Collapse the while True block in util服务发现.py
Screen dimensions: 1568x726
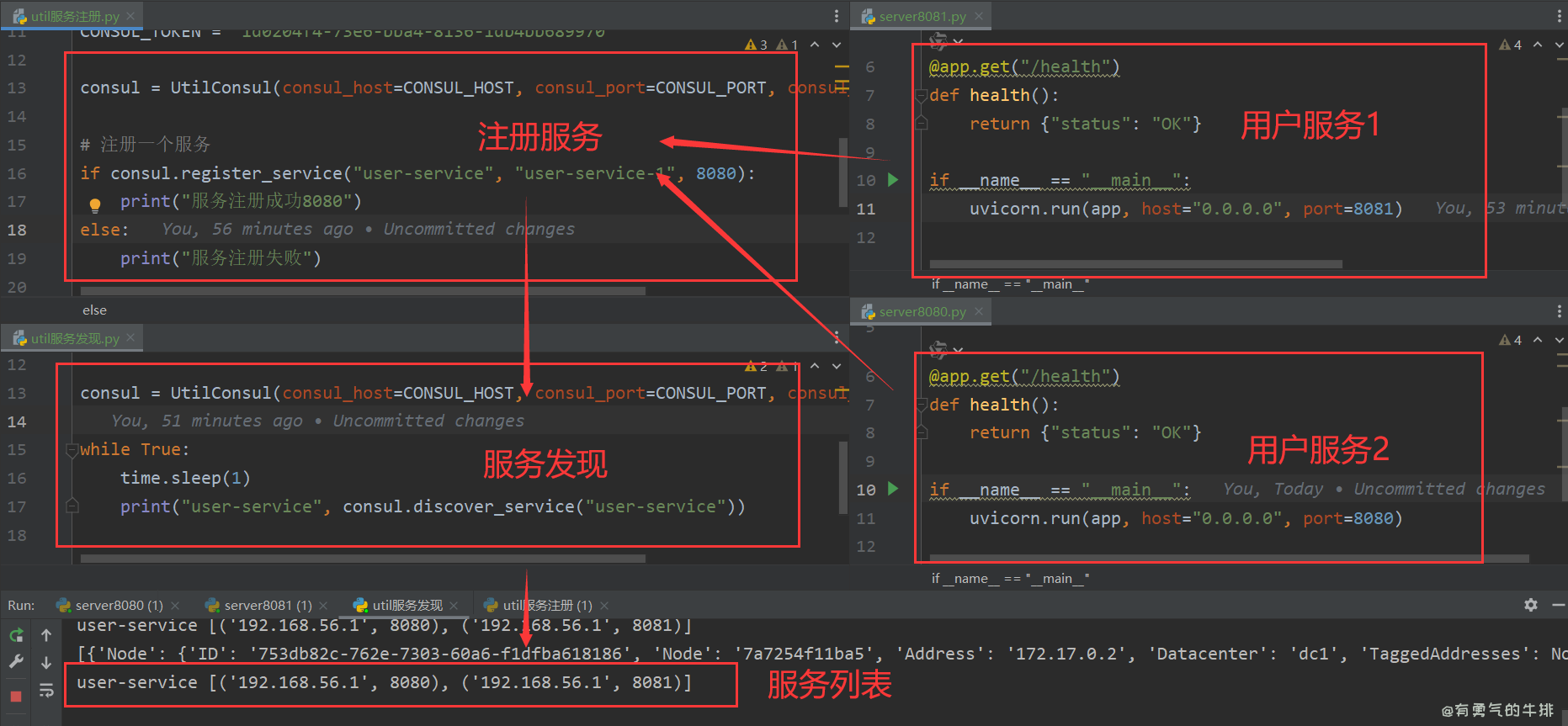point(72,449)
